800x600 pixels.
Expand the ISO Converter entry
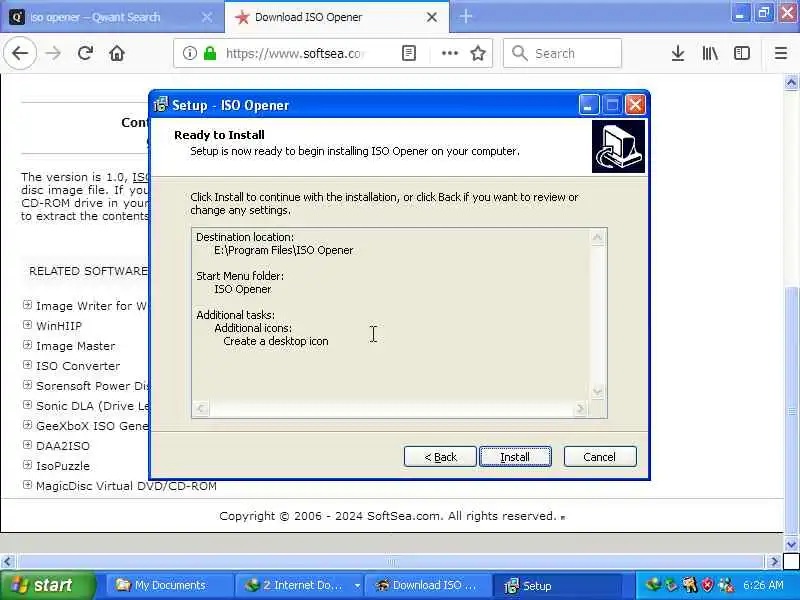(x=28, y=365)
